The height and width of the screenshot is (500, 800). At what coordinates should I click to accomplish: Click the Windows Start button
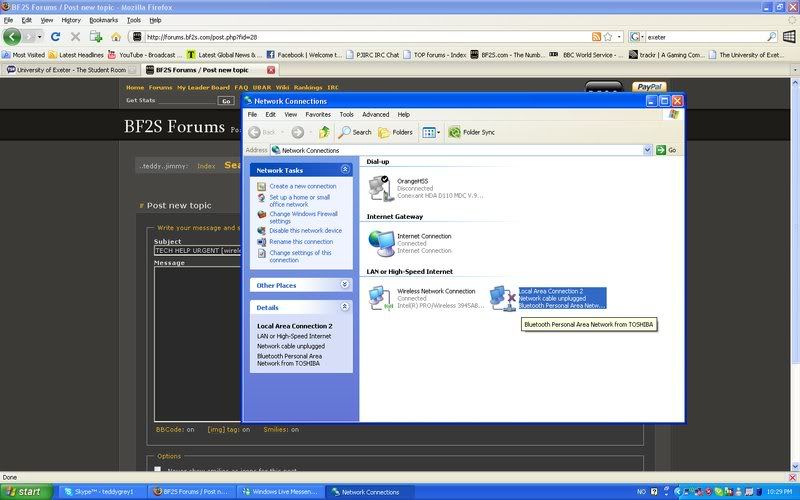click(26, 492)
